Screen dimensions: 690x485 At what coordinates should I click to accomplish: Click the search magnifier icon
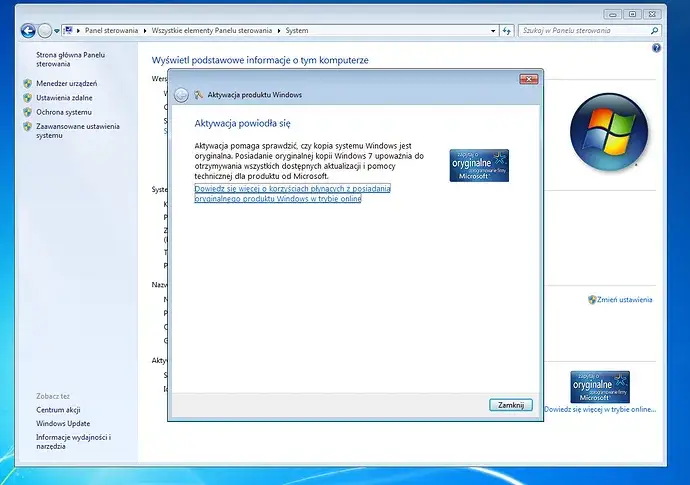654,31
